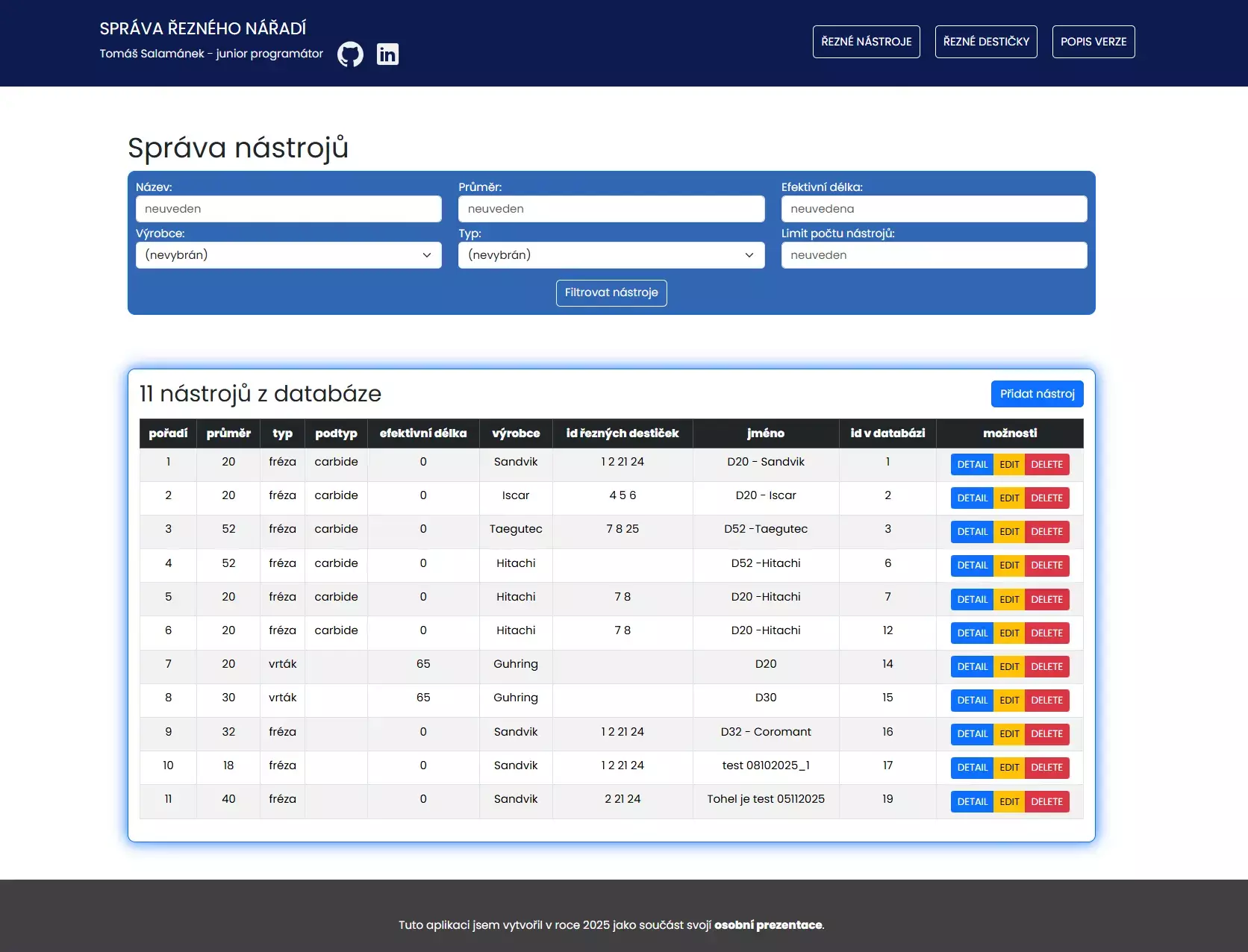The height and width of the screenshot is (952, 1248).
Task: Focus the Název input field
Action: [x=288, y=209]
